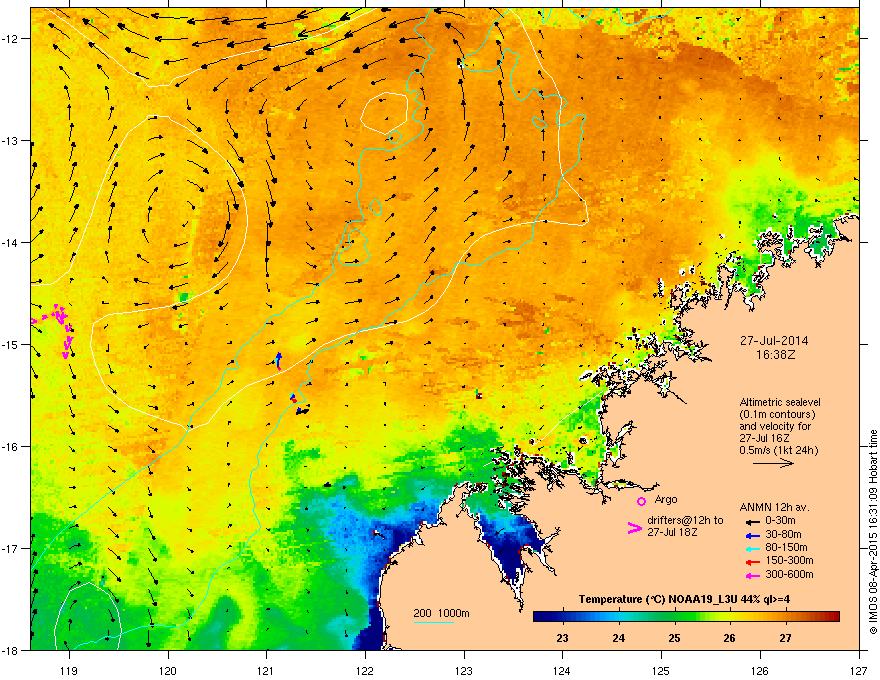Click the '0-30m' depth label
Screen dimensions: 880x680
780,521
